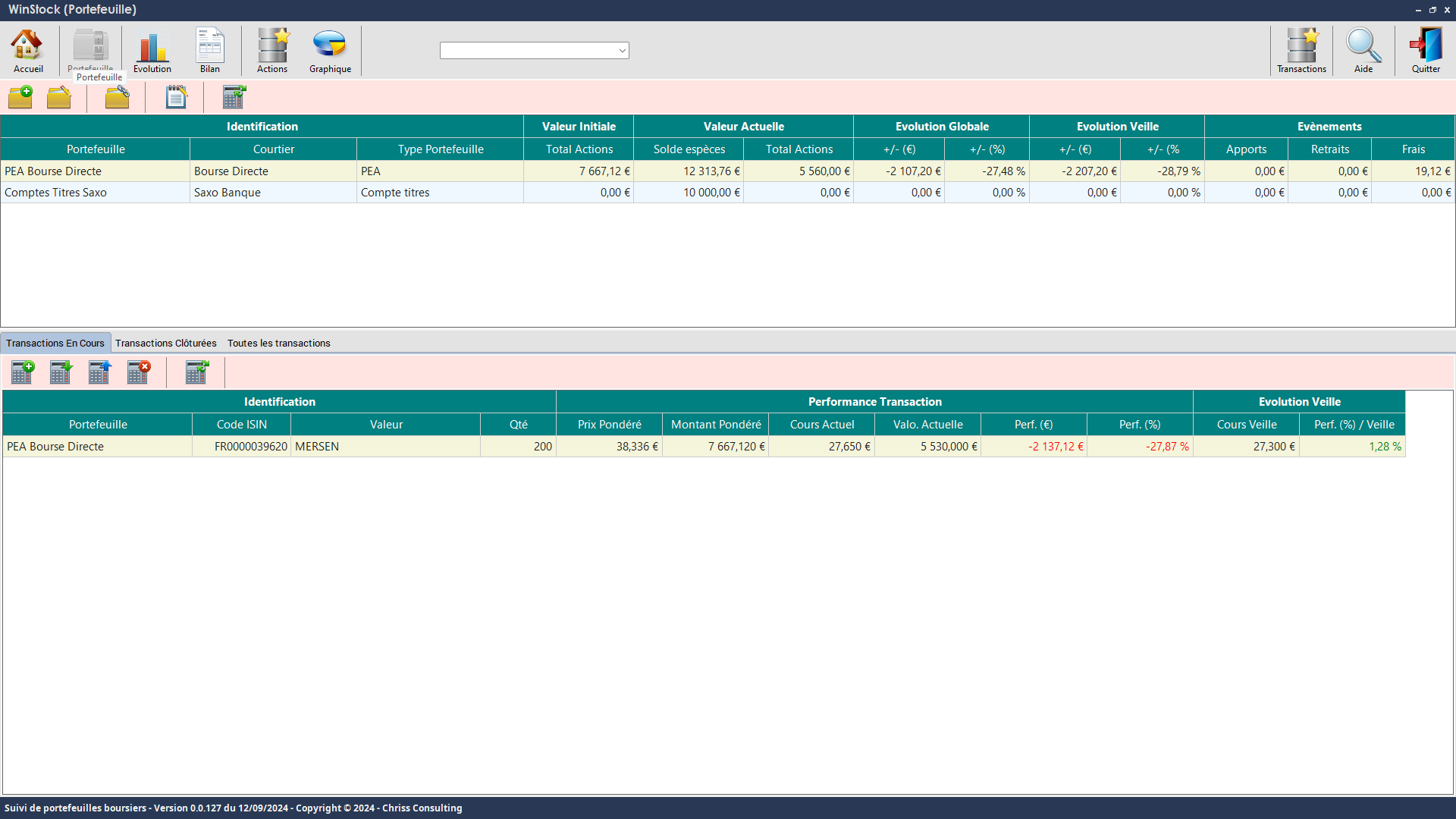Click the notepad with pencil icon

tap(176, 97)
